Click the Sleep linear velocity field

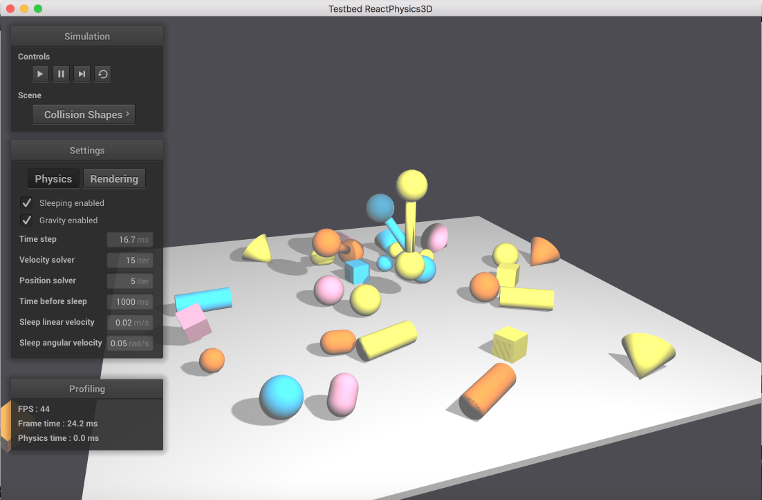click(x=130, y=323)
